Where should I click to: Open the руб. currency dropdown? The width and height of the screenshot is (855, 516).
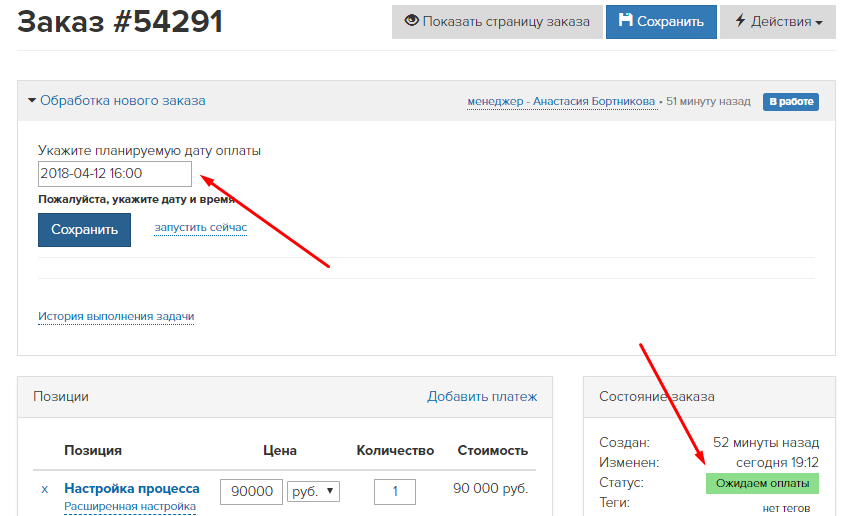pyautogui.click(x=314, y=491)
